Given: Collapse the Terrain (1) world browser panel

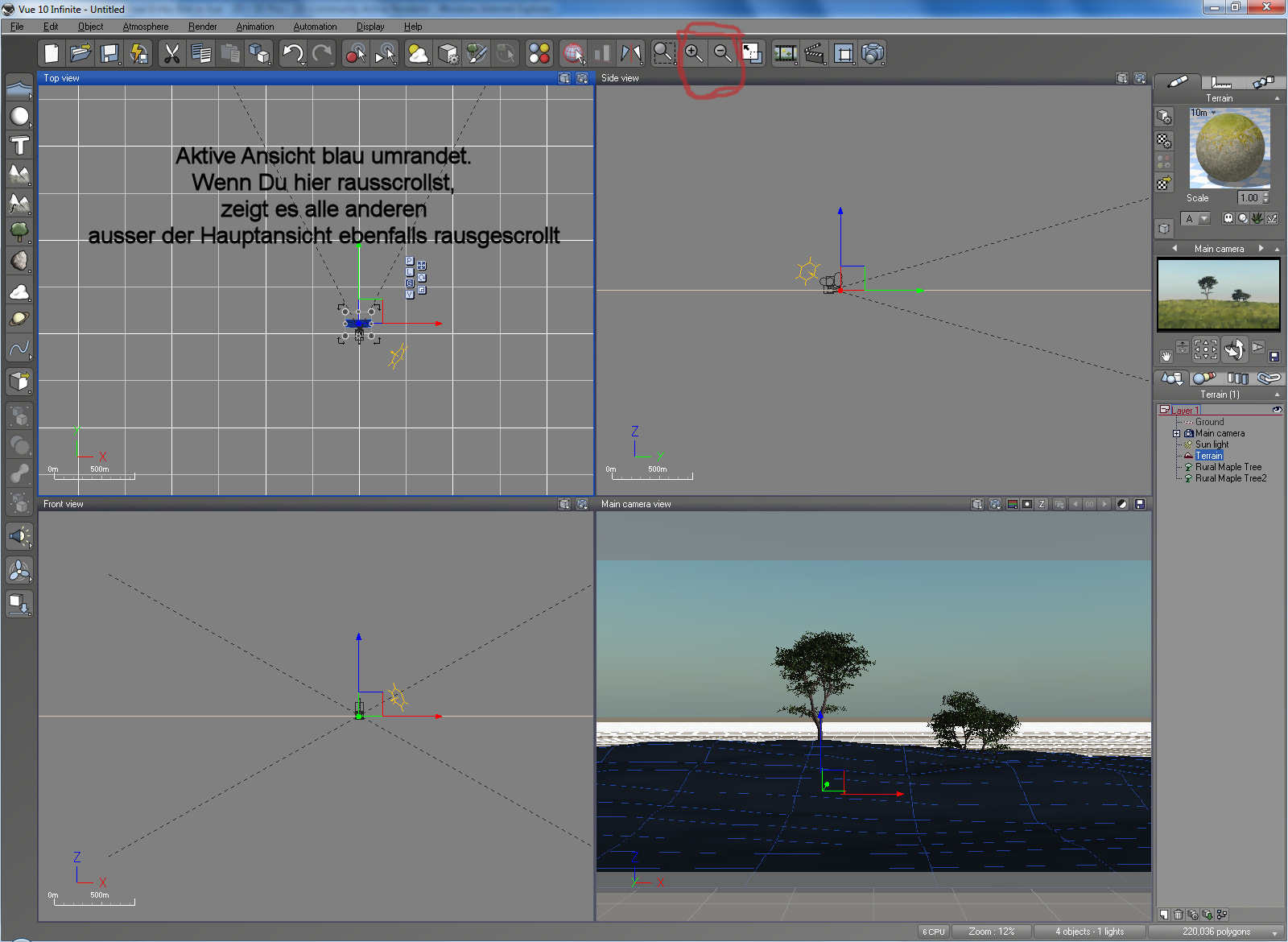Looking at the screenshot, I should tap(1277, 395).
